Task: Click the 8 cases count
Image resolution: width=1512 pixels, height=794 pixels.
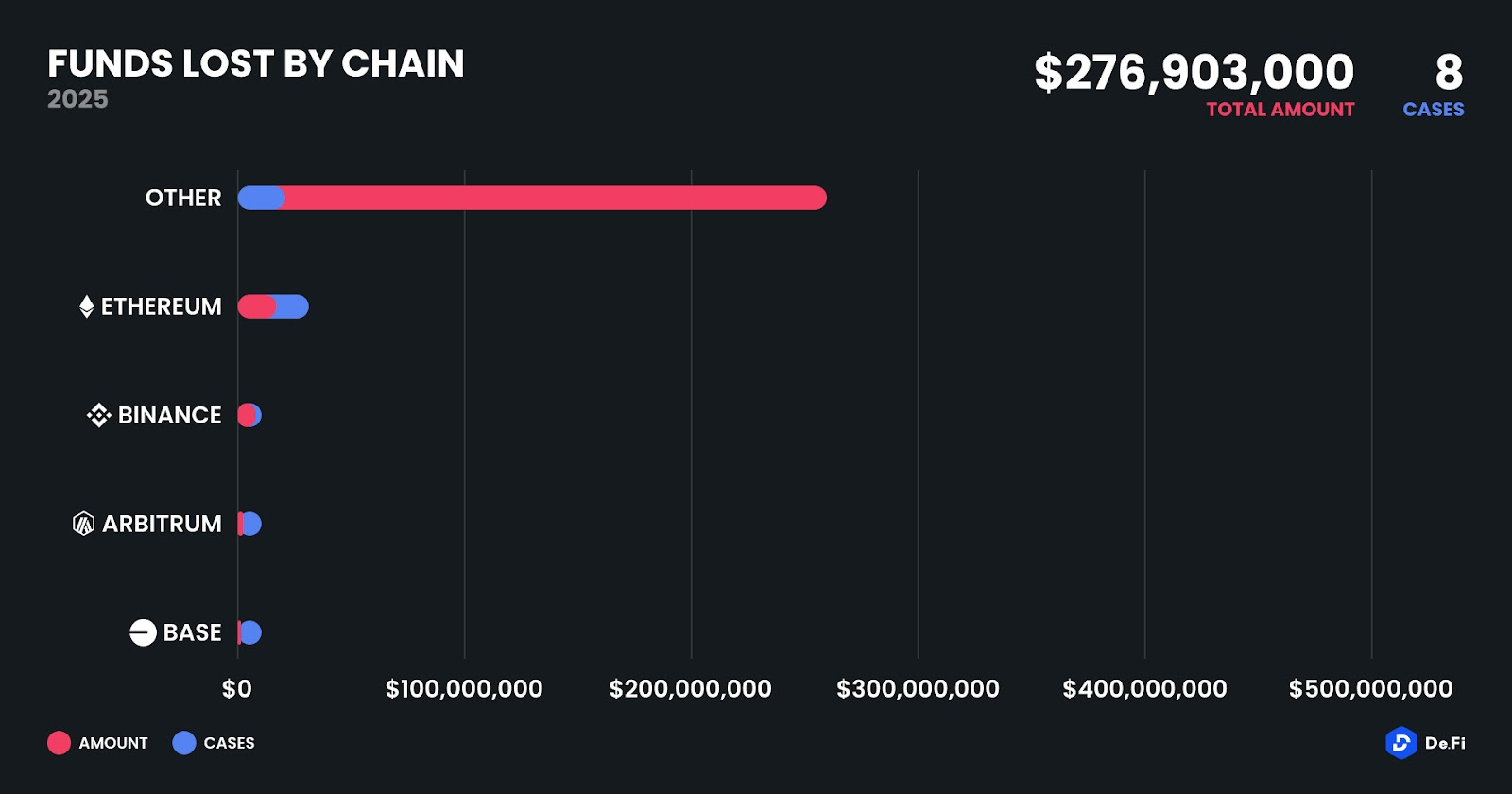Action: tap(1449, 72)
